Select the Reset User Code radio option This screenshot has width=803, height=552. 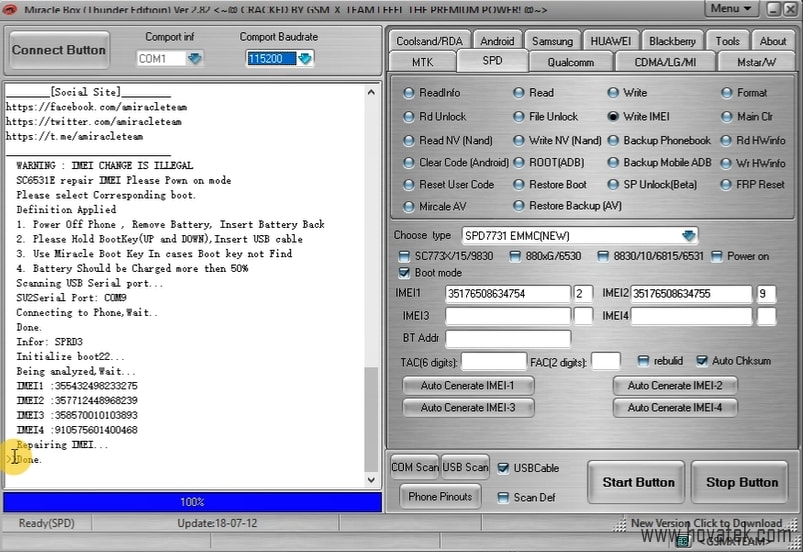pos(409,184)
